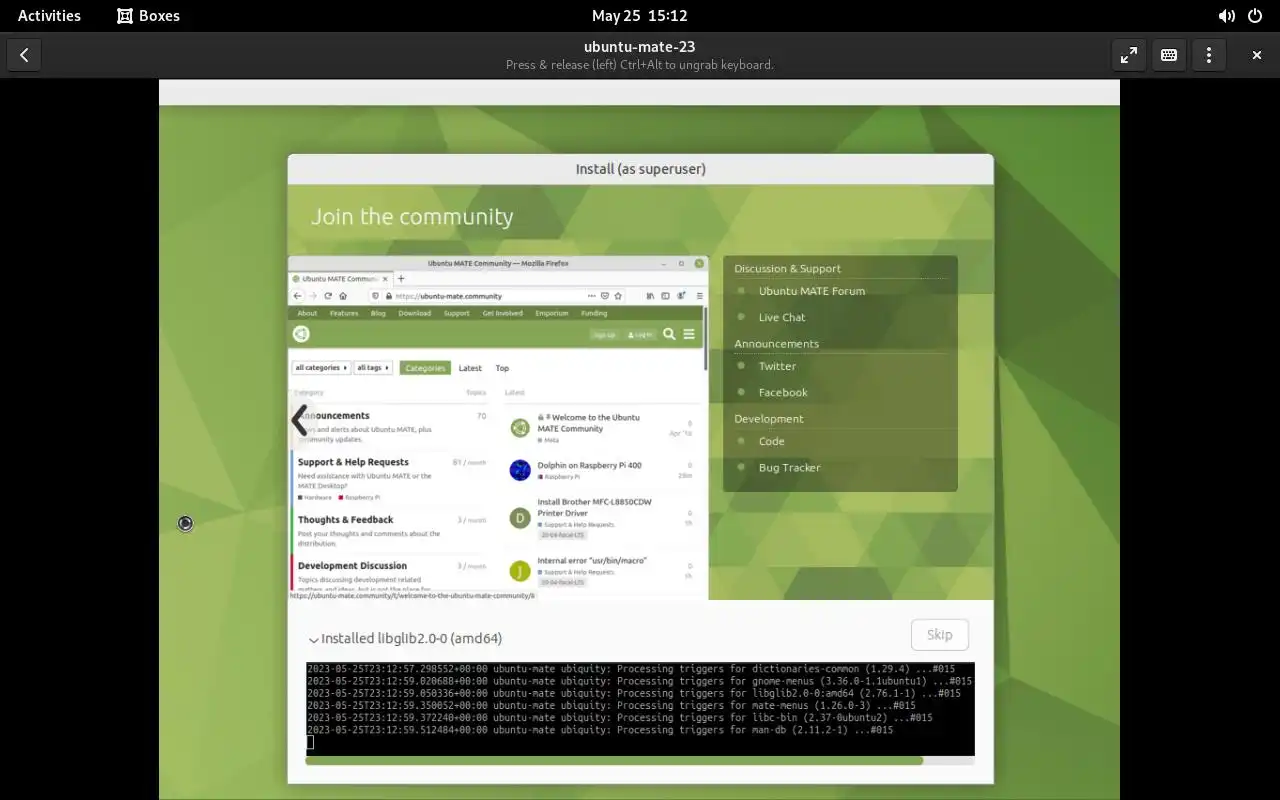Click the 'Discussion & Support' section heading
1280x800 pixels.
[x=787, y=268]
